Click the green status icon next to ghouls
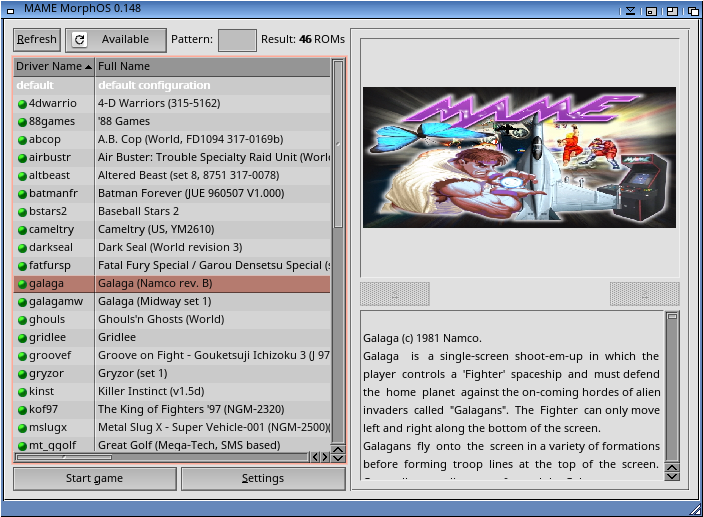Image resolution: width=703 pixels, height=517 pixels. tap(22, 320)
